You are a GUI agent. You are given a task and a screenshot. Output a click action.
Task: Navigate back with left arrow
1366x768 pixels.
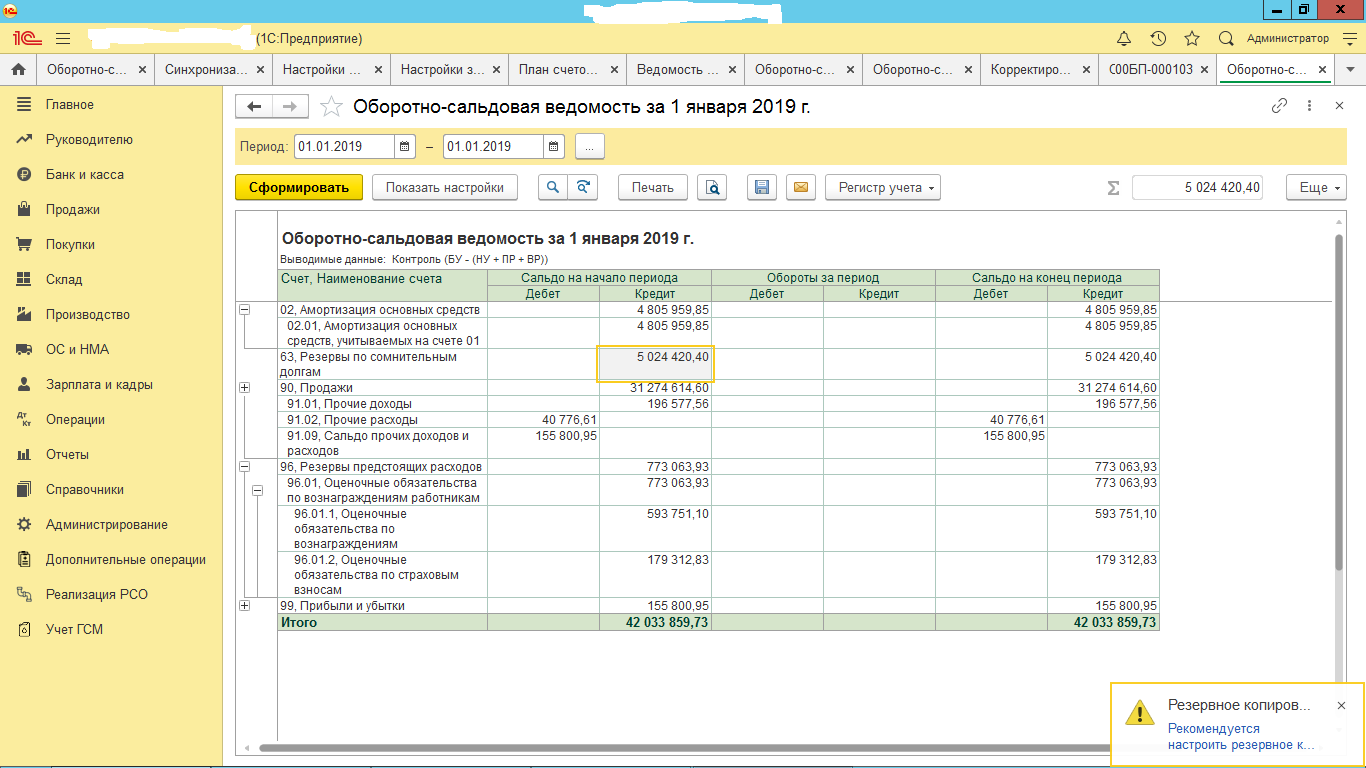254,106
